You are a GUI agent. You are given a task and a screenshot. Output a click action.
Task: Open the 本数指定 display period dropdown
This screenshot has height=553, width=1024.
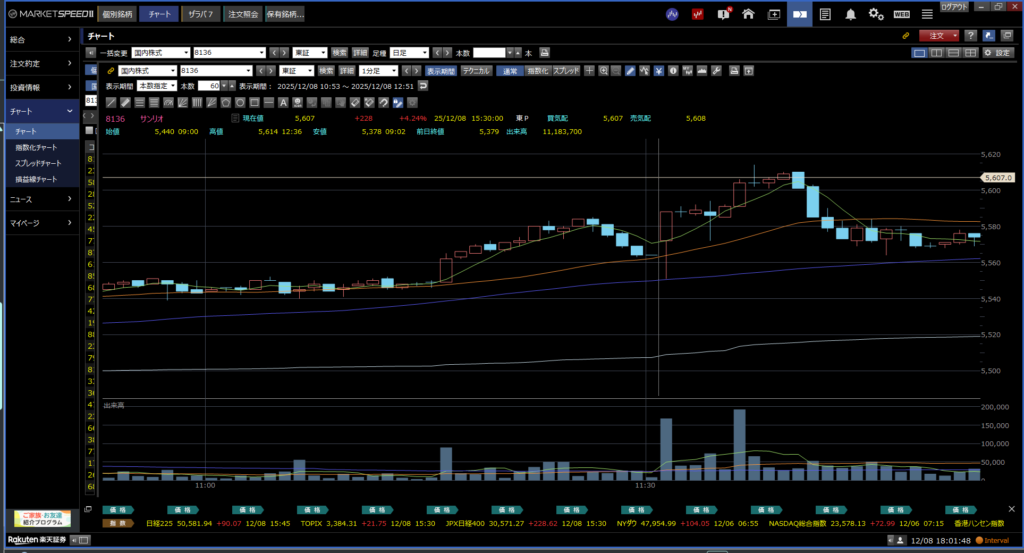point(157,86)
